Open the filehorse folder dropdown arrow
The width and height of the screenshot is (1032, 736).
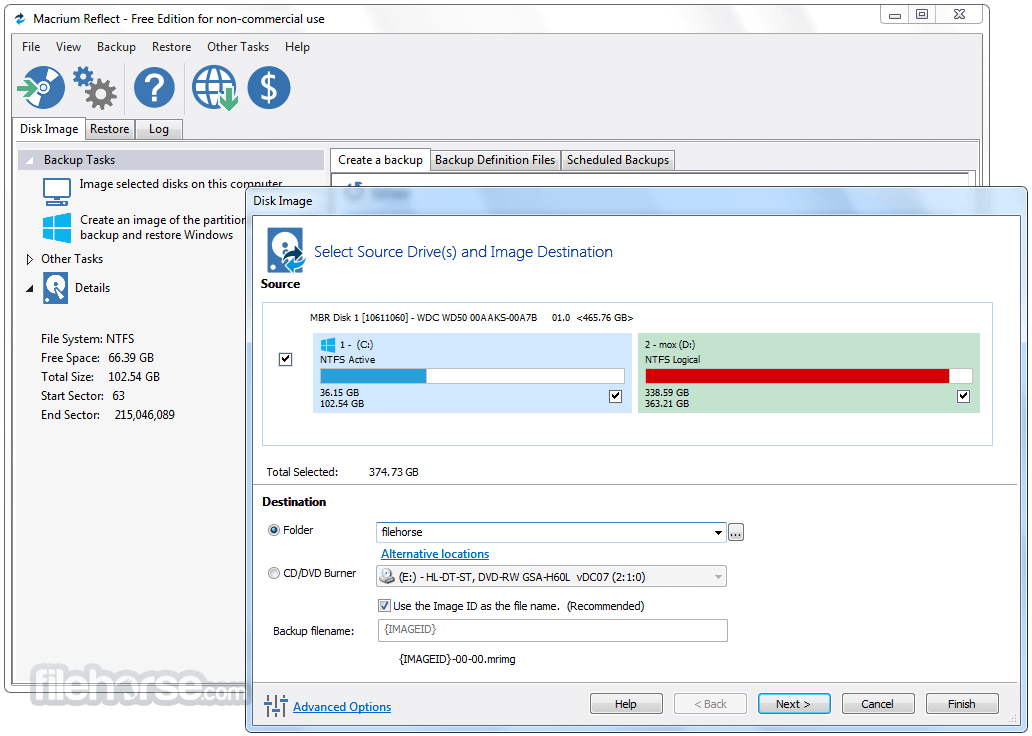[x=718, y=532]
